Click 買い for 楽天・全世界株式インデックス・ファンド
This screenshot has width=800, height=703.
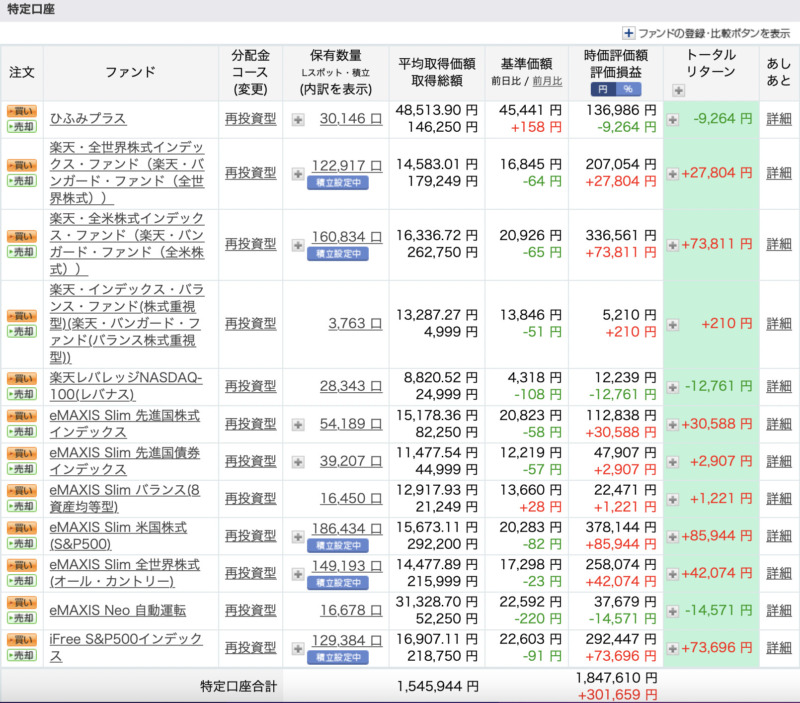[x=22, y=165]
